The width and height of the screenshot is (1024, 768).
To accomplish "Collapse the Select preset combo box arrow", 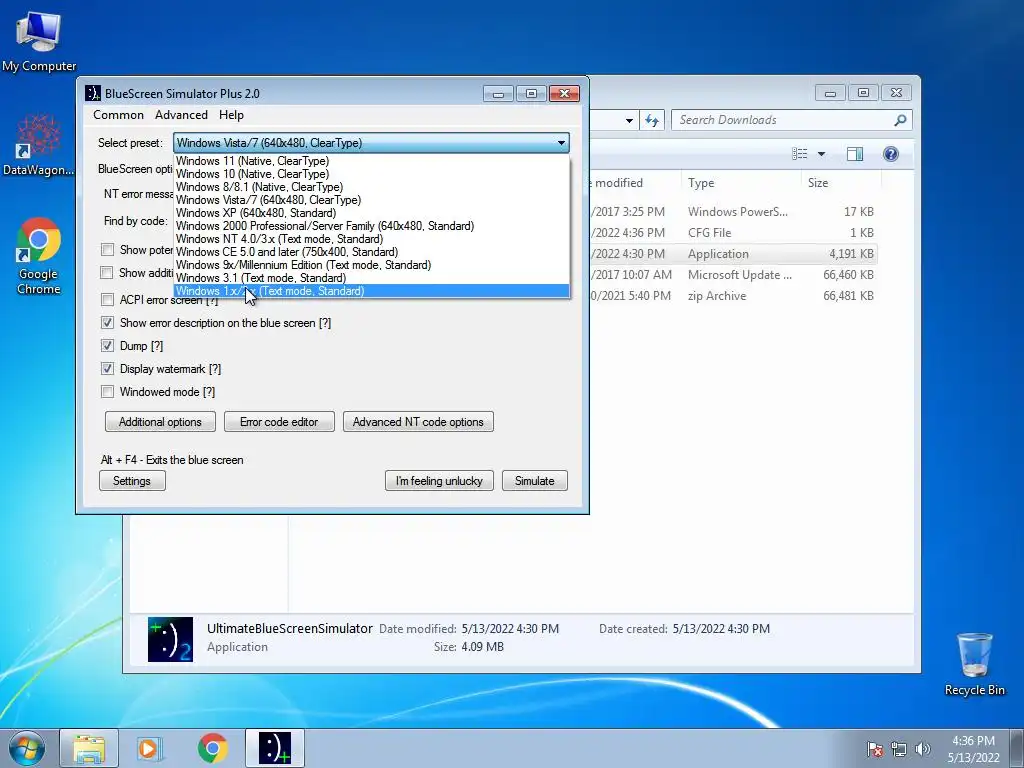I will [x=561, y=143].
